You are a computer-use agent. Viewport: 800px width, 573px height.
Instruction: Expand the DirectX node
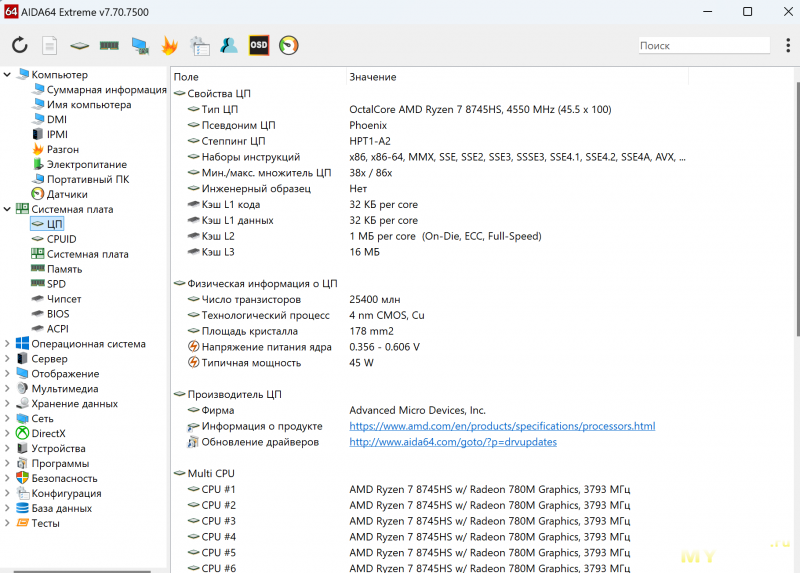7,434
